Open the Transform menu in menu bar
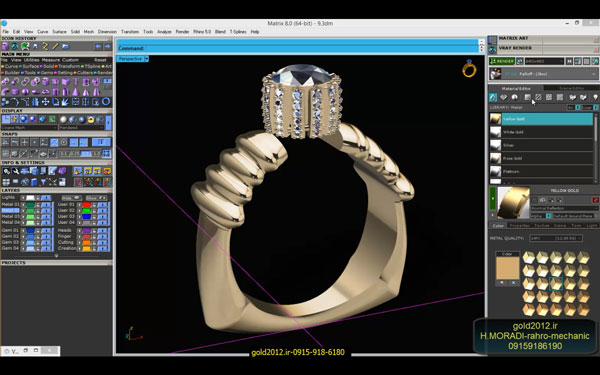Viewport: 600px width, 375px height. coord(130,32)
